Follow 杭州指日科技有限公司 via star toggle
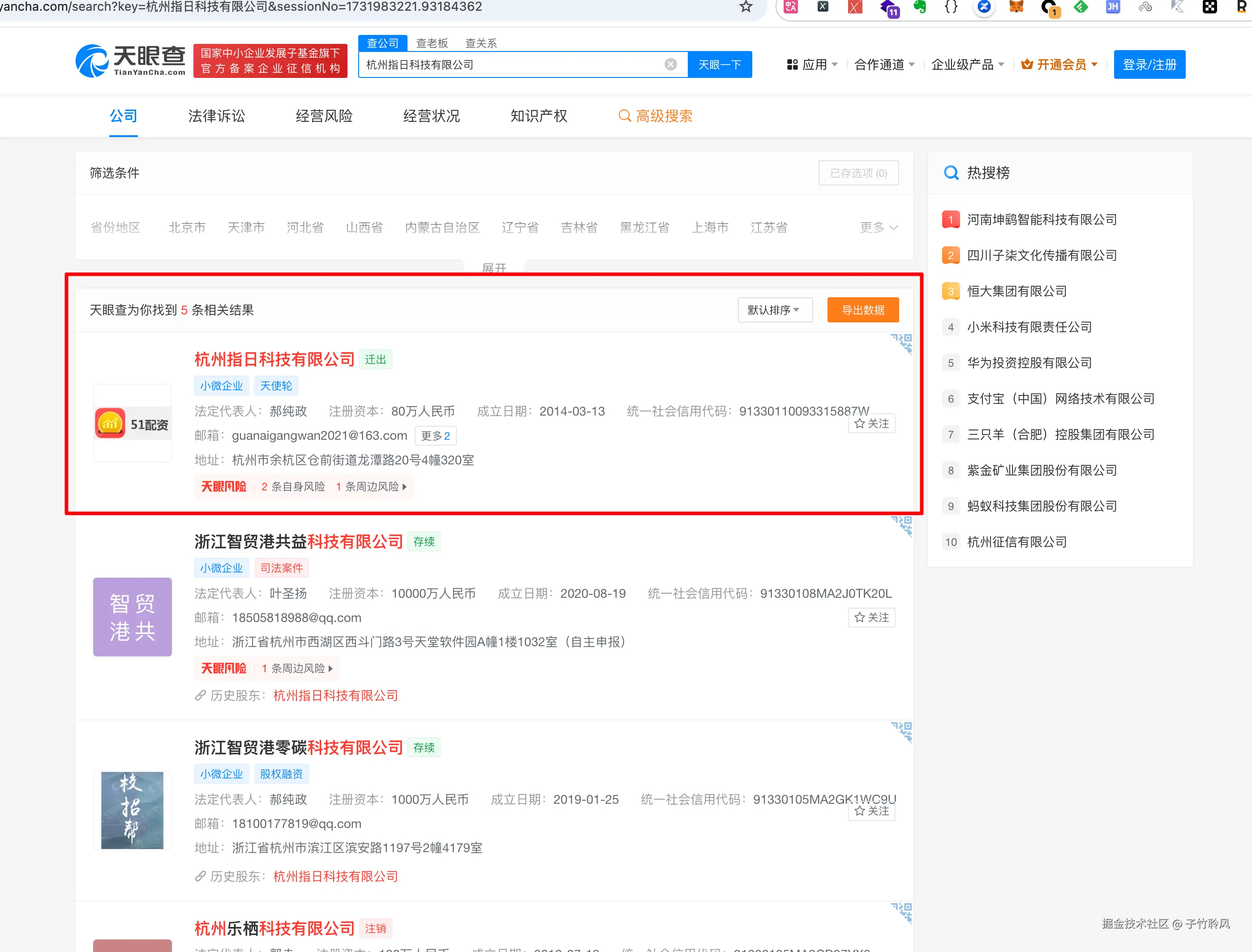The image size is (1252, 952). [x=871, y=423]
